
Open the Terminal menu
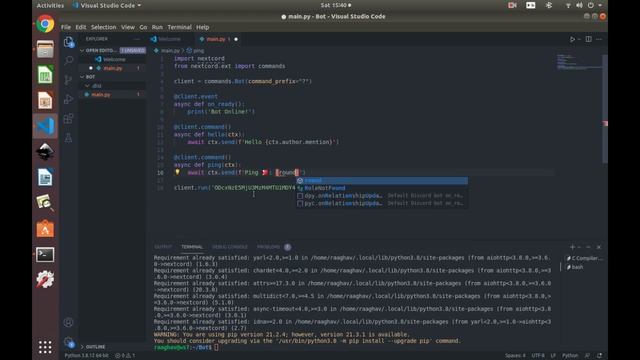click(179, 27)
